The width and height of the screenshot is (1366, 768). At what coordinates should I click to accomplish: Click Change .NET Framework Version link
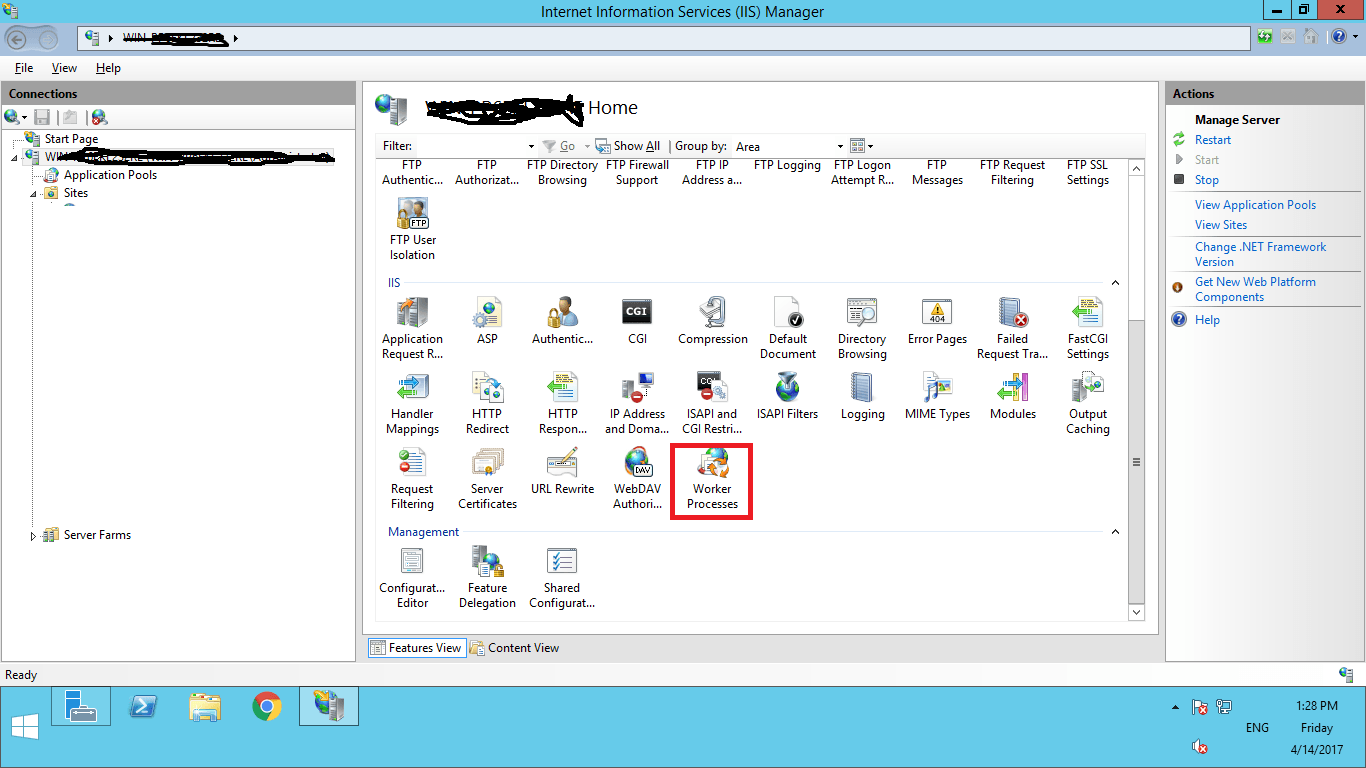(1260, 254)
